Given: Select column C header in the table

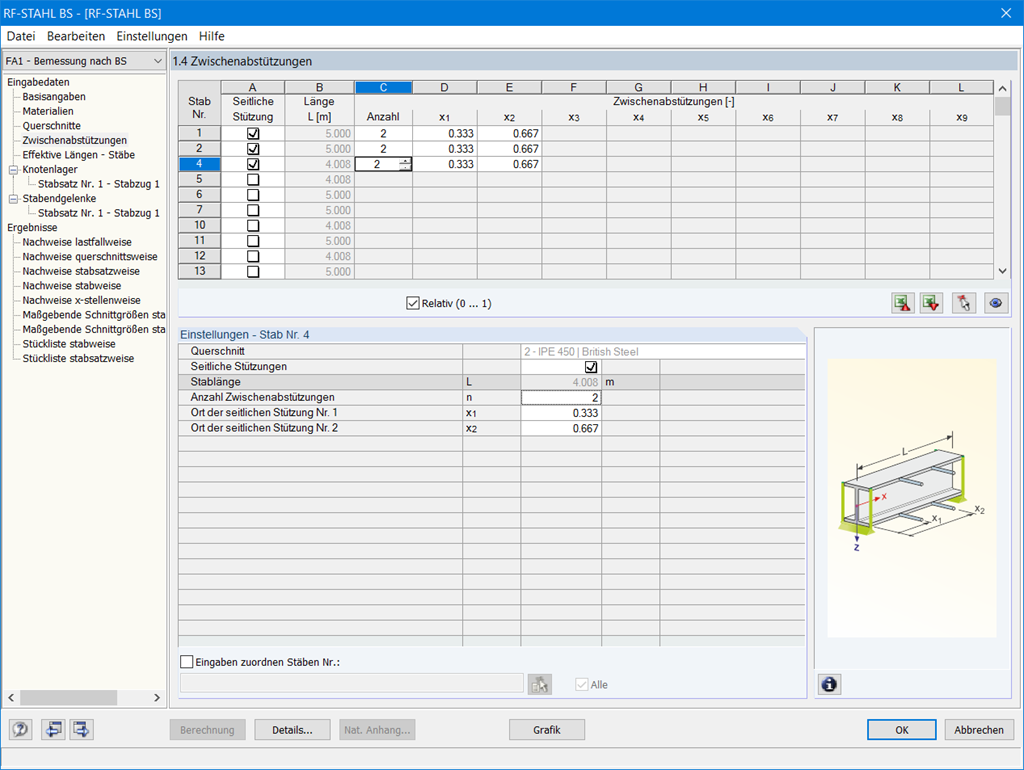Looking at the screenshot, I should (383, 88).
